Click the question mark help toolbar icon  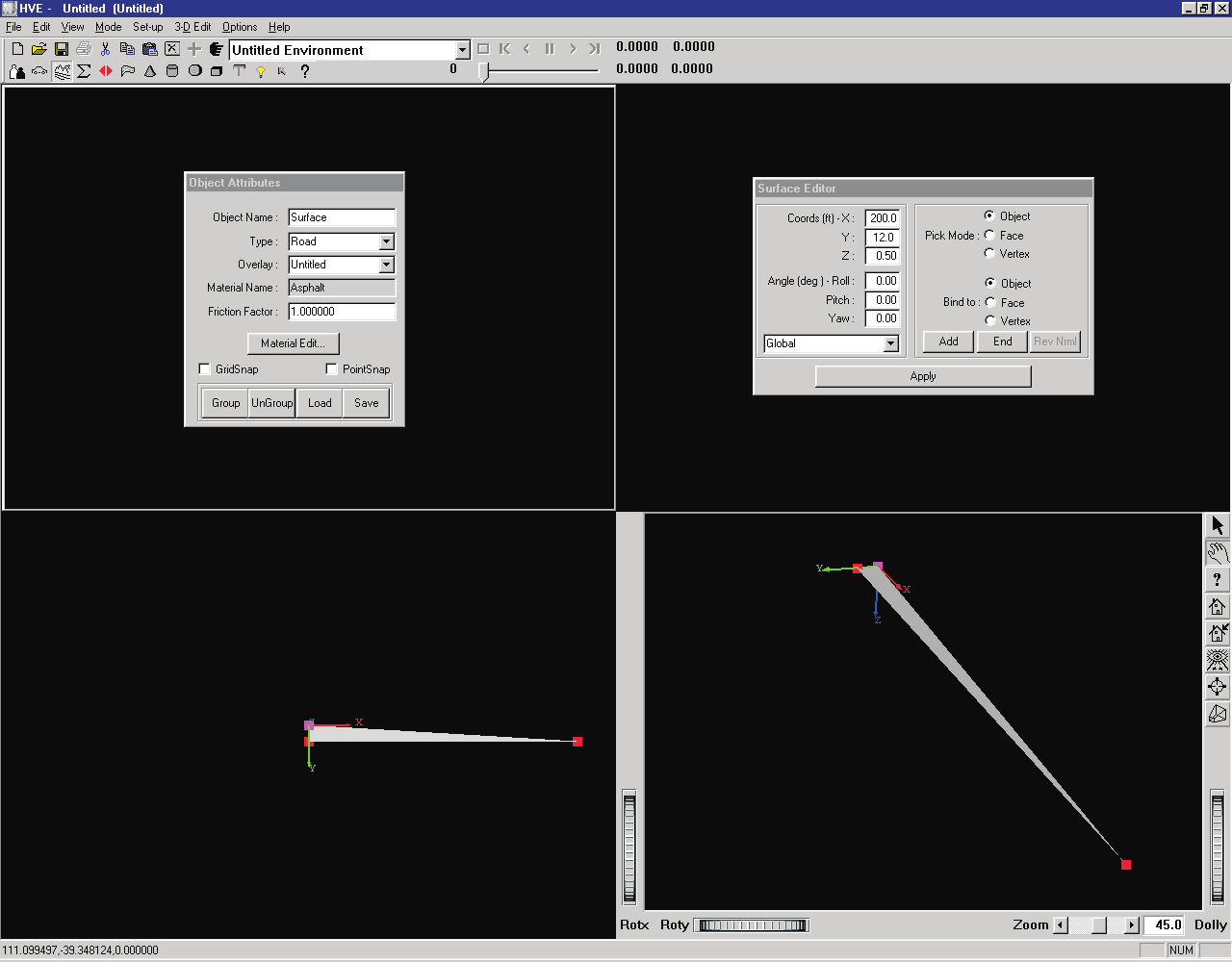pyautogui.click(x=305, y=71)
